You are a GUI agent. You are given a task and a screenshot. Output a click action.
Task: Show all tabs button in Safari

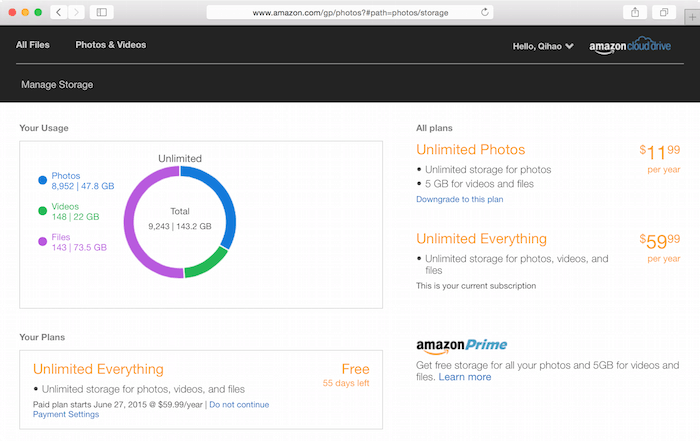(664, 12)
